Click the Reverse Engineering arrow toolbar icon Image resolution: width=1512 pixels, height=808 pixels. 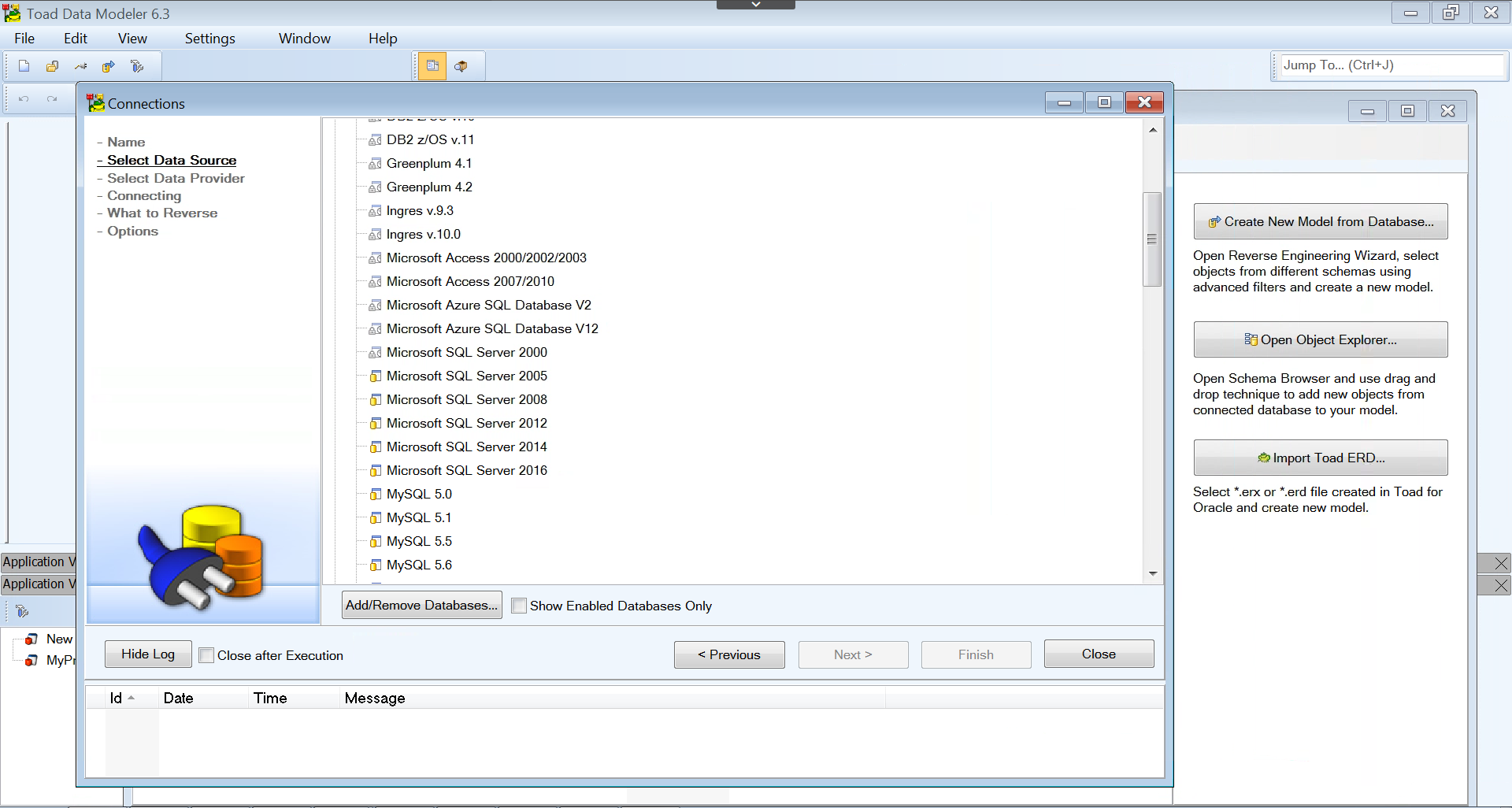tap(109, 66)
